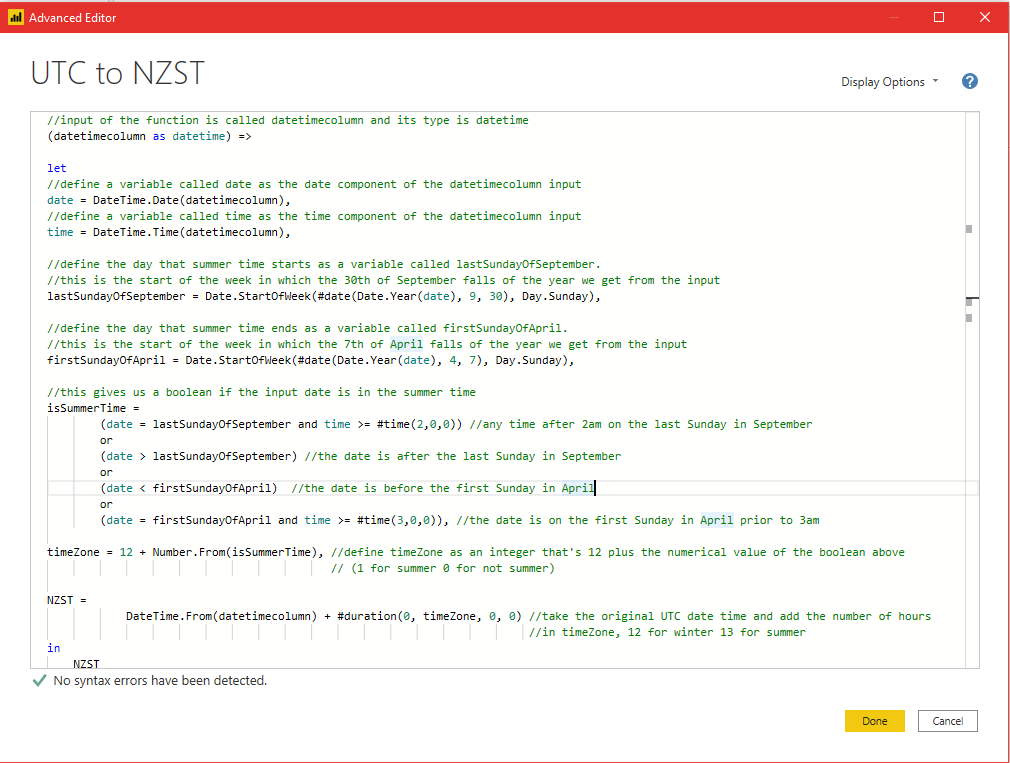Expand the Display Options dropdown

pos(889,82)
